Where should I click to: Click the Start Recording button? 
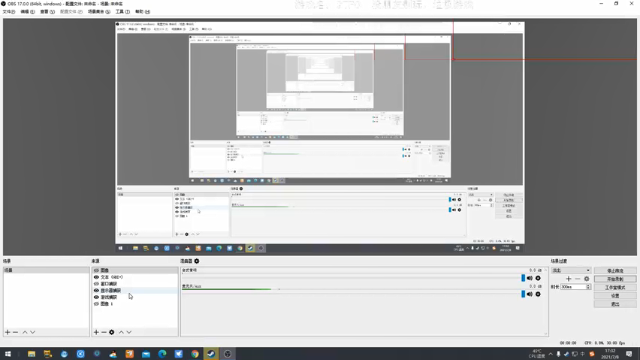click(x=615, y=279)
